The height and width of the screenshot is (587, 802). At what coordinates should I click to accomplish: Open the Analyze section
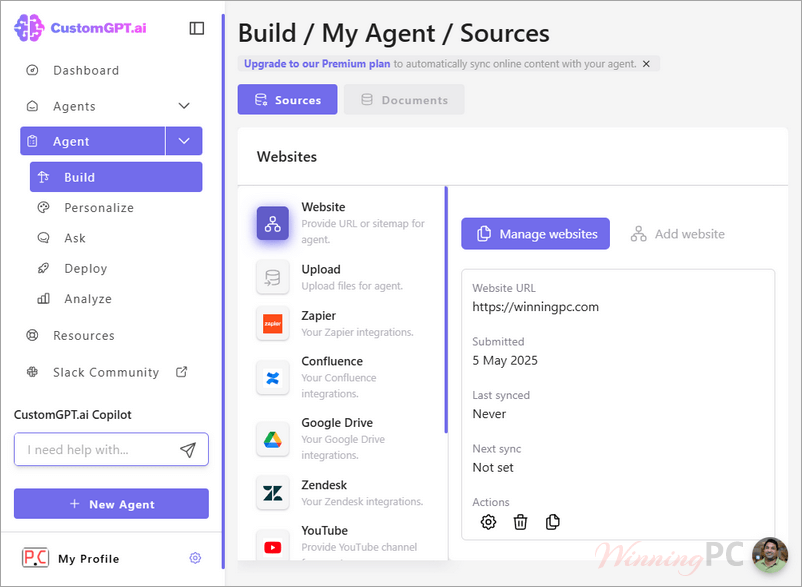pyautogui.click(x=87, y=299)
